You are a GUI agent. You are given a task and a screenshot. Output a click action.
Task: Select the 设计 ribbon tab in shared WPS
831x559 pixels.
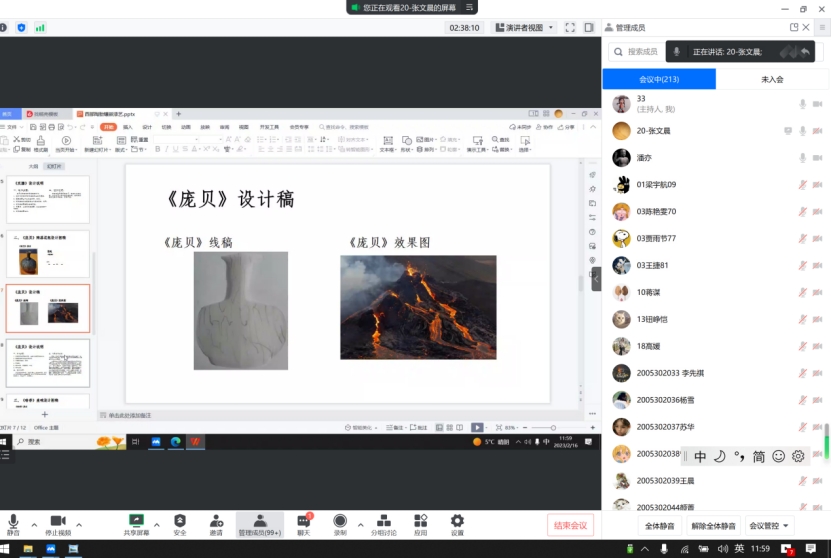(147, 127)
